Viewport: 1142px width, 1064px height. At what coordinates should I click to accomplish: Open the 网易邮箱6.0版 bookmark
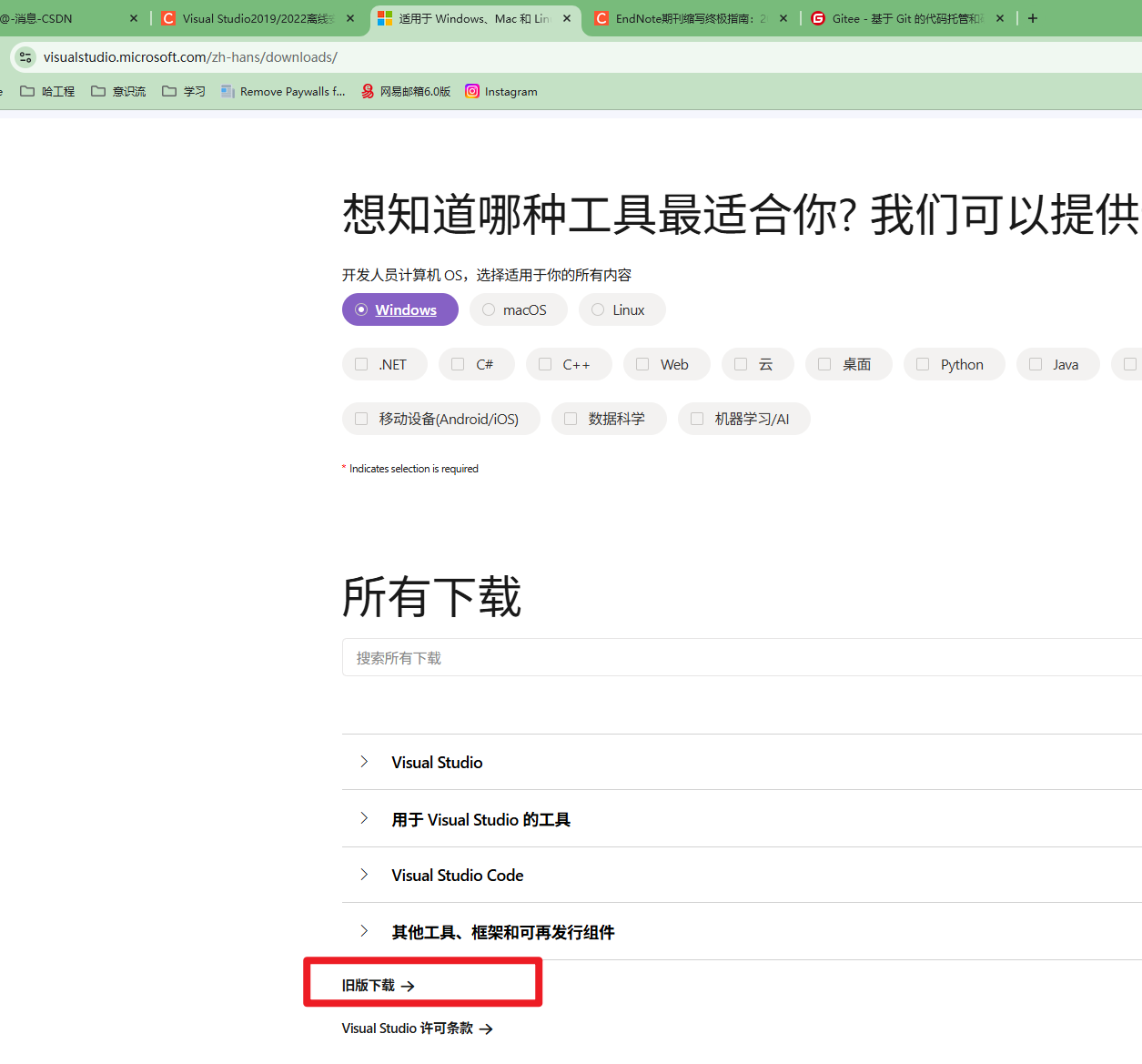406,91
